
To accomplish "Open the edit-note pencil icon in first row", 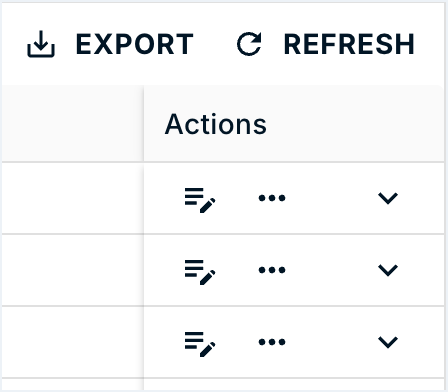I will coord(200,200).
